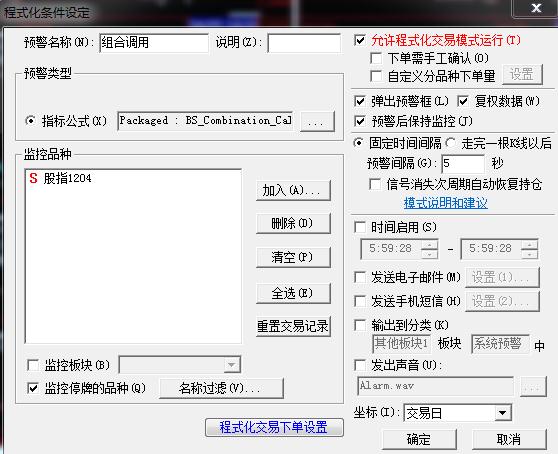Enable 发送电子邮件 checkbox
558x454 pixels.
(360, 277)
